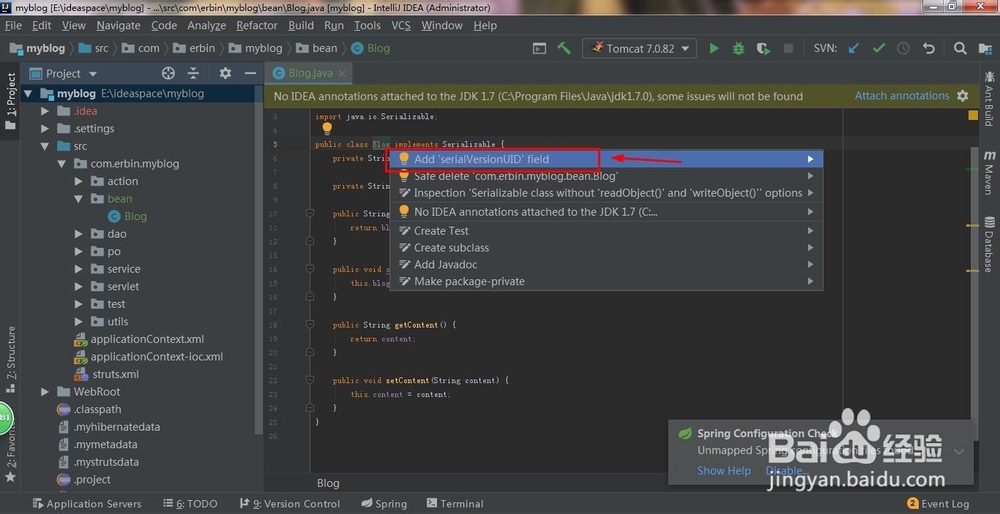Choose Safe delete 'com.erbin.myblog.bean.Blog'
Viewport: 1000px width, 514px height.
click(x=606, y=176)
